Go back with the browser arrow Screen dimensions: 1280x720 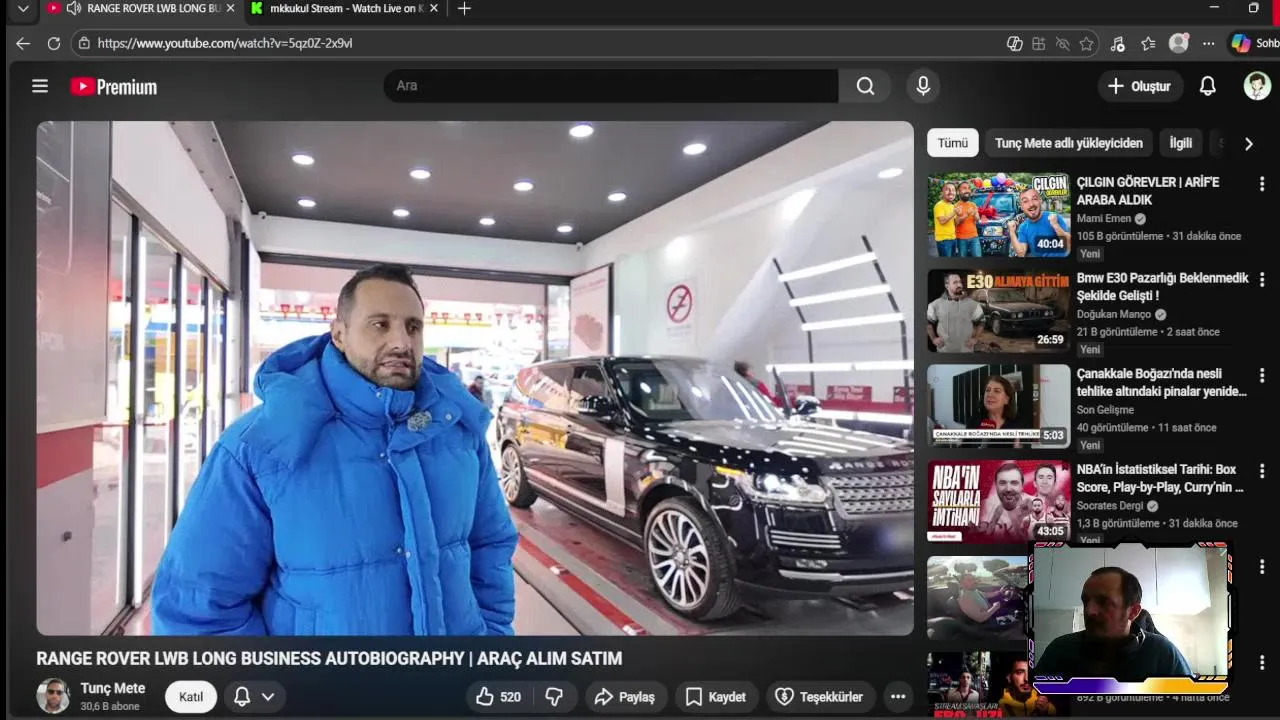coord(23,43)
